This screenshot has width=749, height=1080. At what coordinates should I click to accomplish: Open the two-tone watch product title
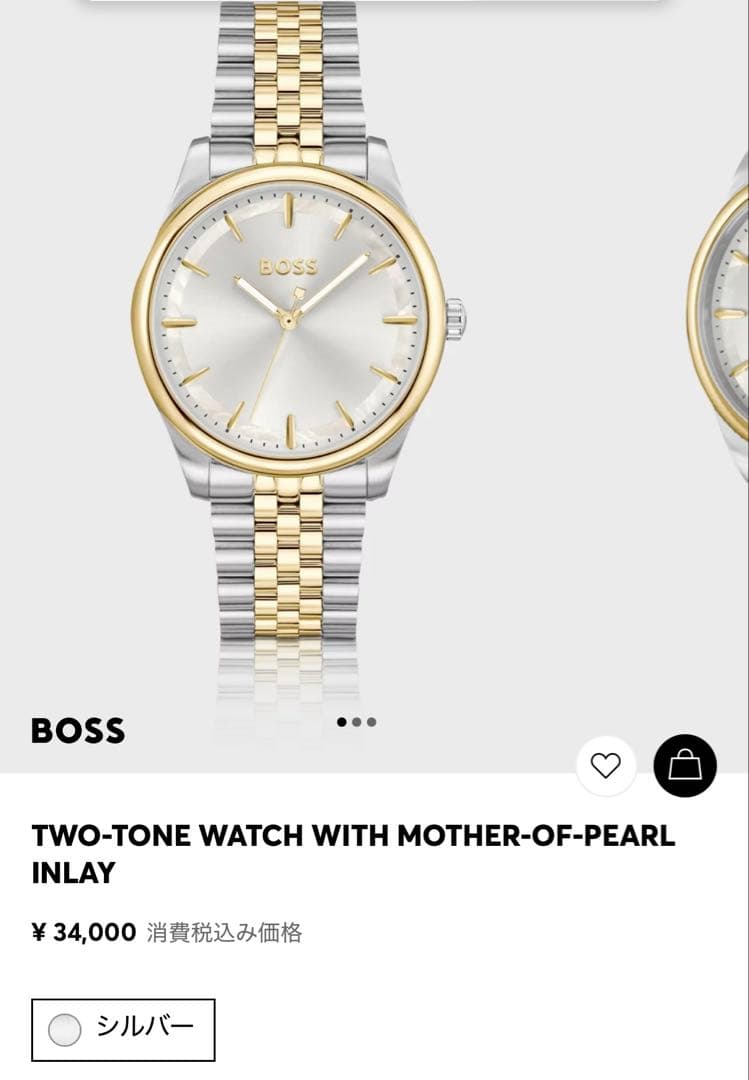[353, 854]
